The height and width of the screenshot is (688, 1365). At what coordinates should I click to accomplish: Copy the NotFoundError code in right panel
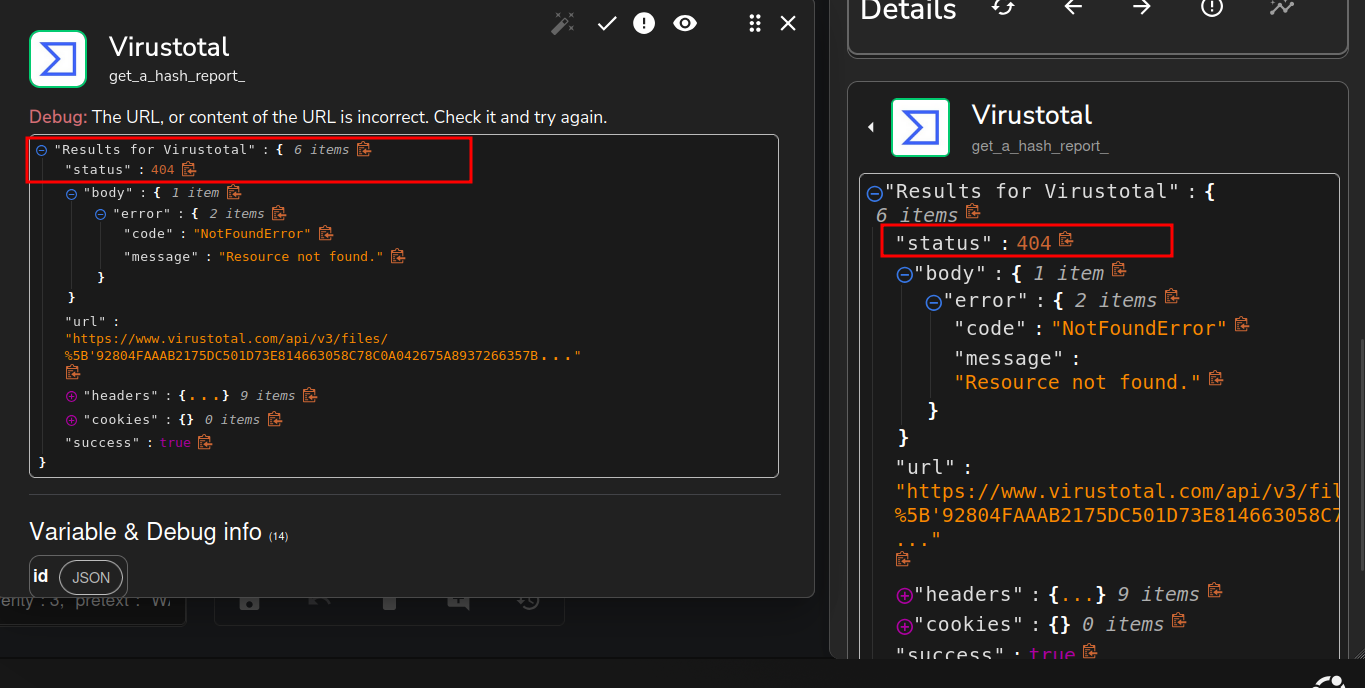point(1242,325)
